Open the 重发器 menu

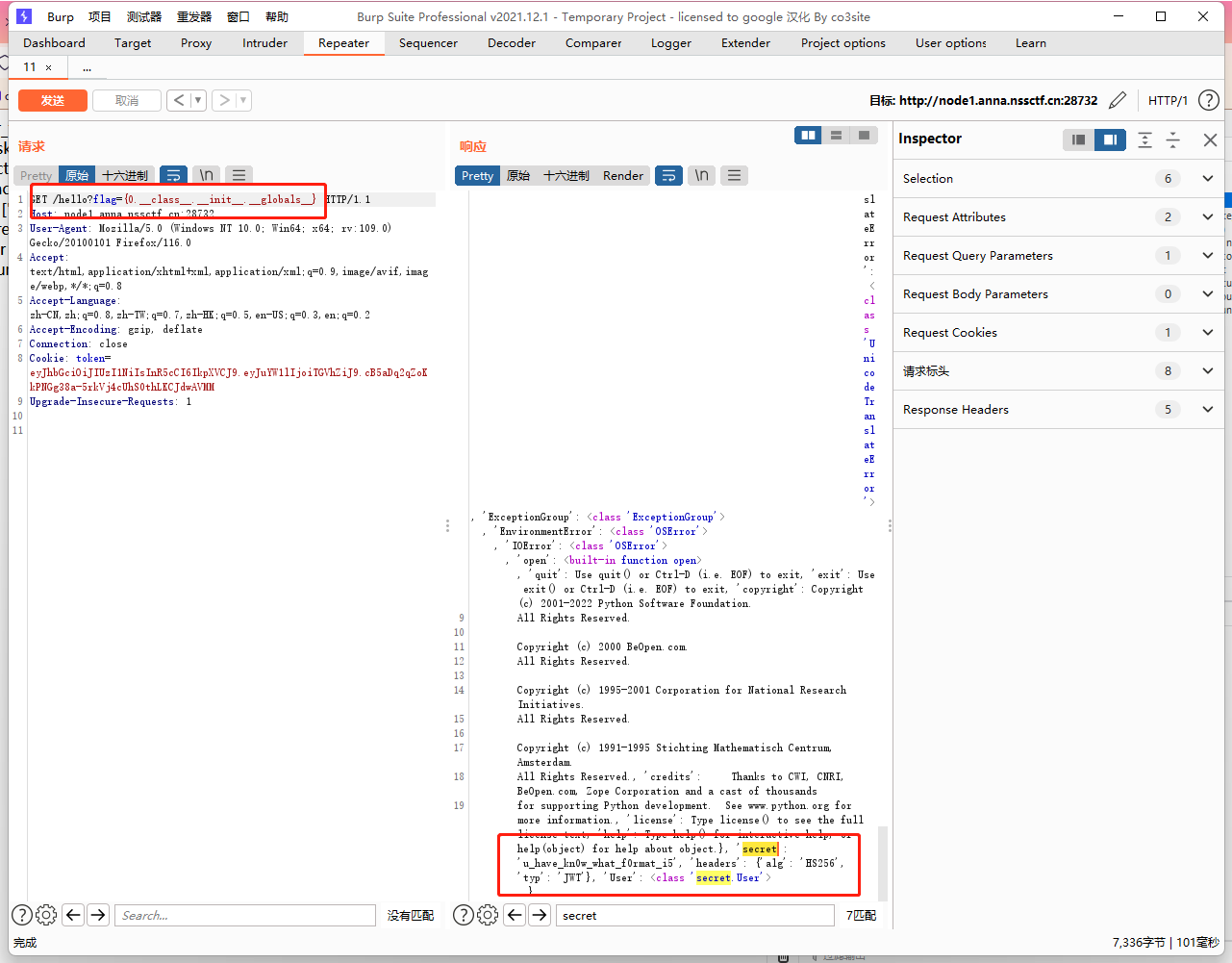[x=194, y=16]
